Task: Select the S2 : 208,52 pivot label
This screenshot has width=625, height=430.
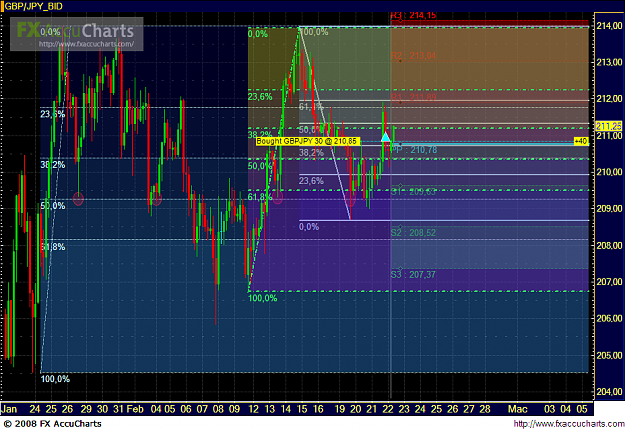Action: click(413, 232)
